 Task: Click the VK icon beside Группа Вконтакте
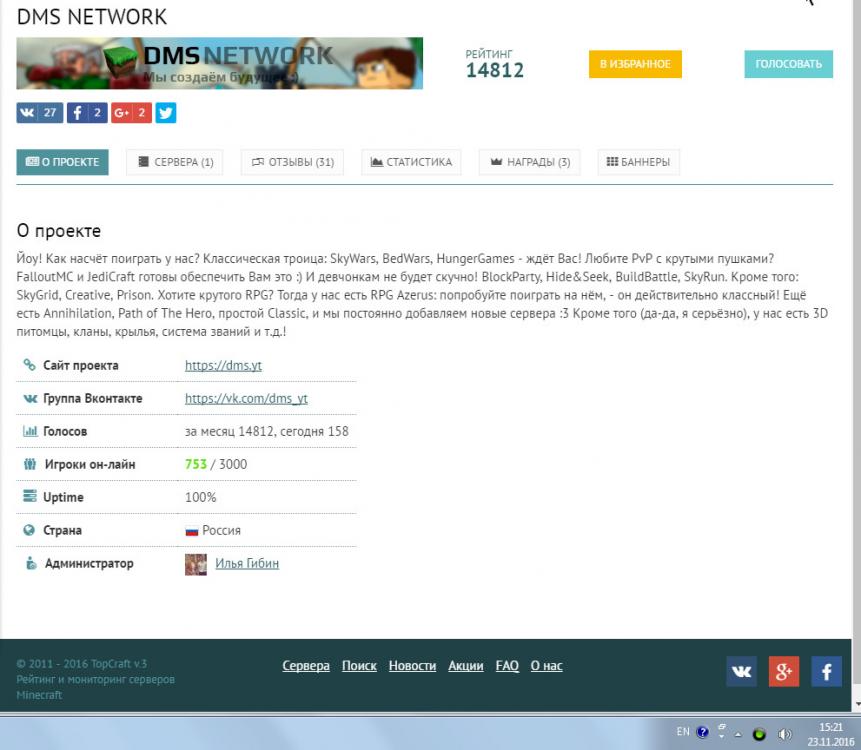(30, 399)
